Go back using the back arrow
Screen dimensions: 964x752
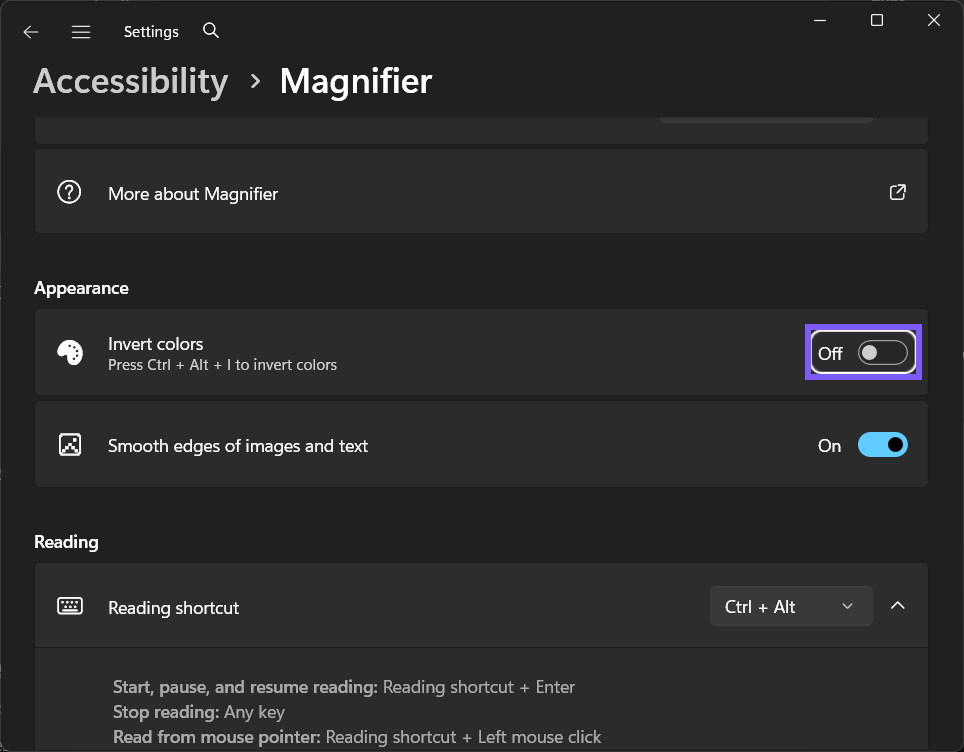click(31, 32)
